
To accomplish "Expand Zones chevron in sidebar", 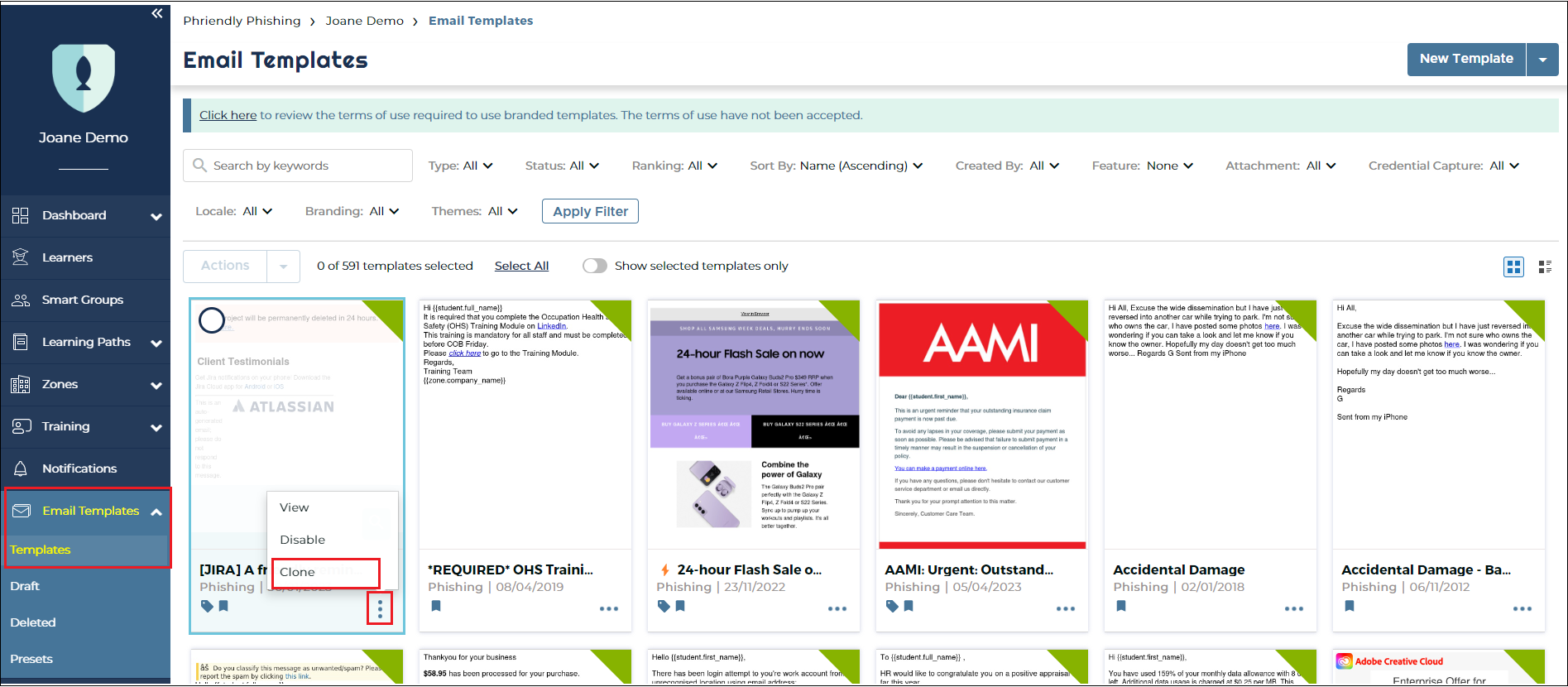I will point(156,386).
